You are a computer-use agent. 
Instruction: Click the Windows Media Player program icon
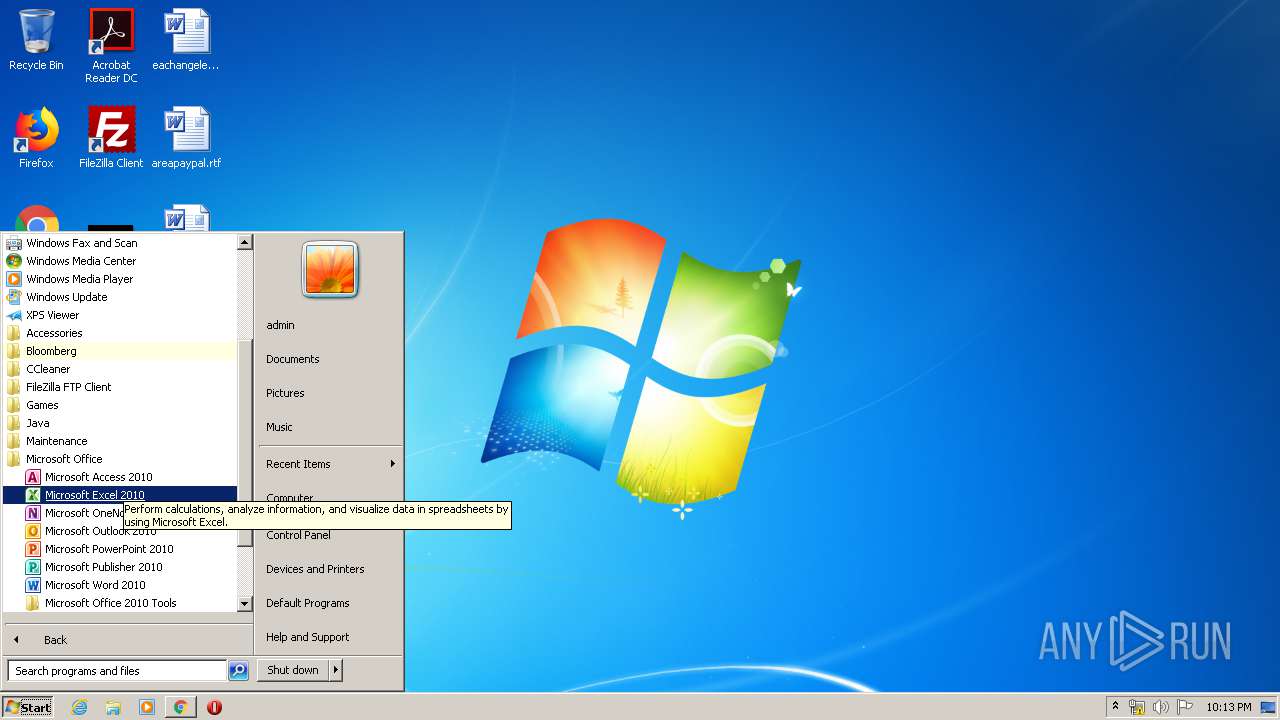[14, 279]
